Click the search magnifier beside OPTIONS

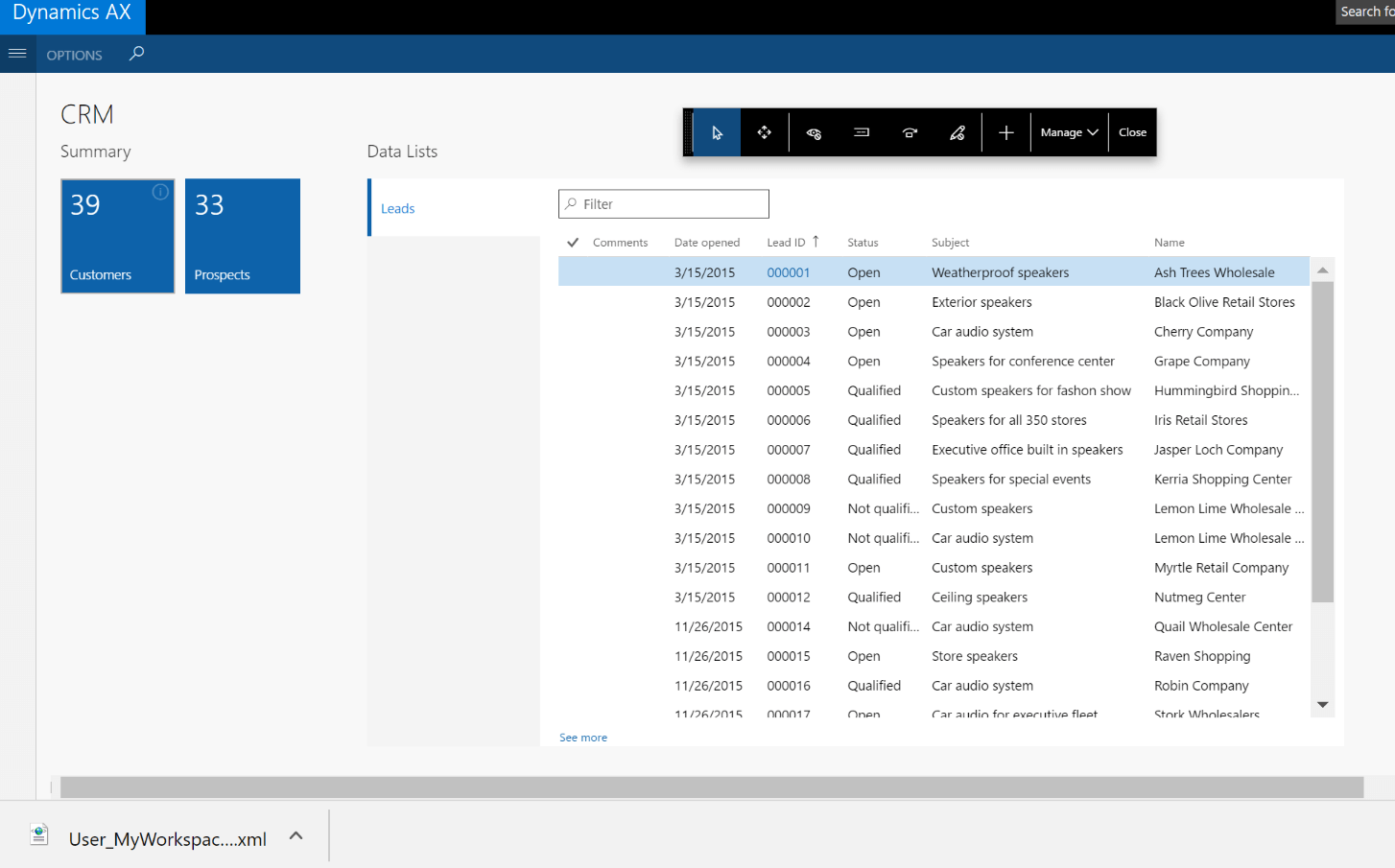[137, 54]
